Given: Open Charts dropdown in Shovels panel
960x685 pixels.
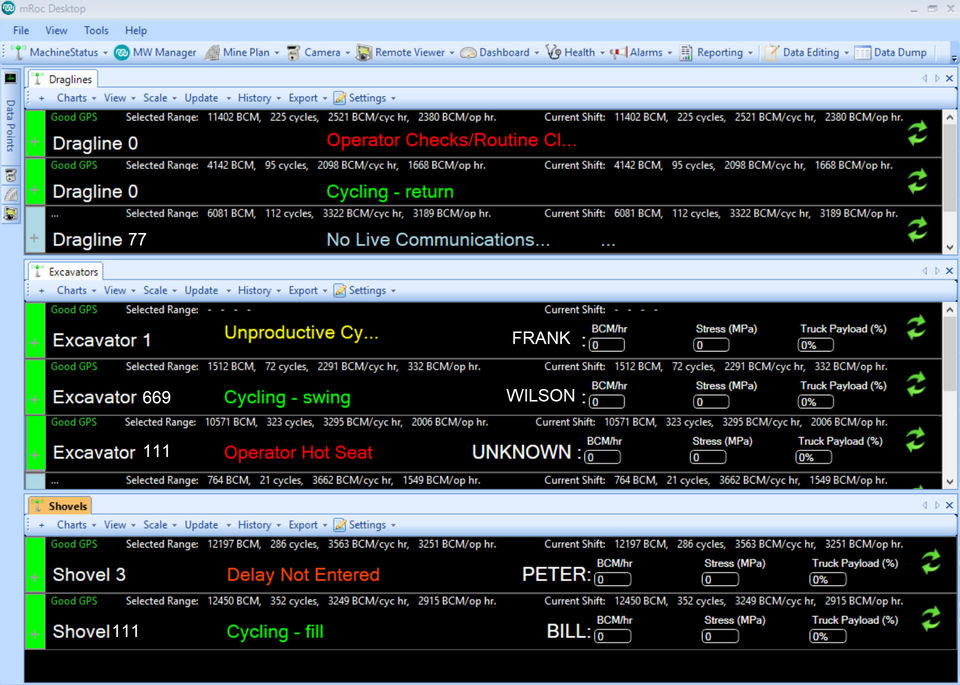Looking at the screenshot, I should click(x=77, y=525).
